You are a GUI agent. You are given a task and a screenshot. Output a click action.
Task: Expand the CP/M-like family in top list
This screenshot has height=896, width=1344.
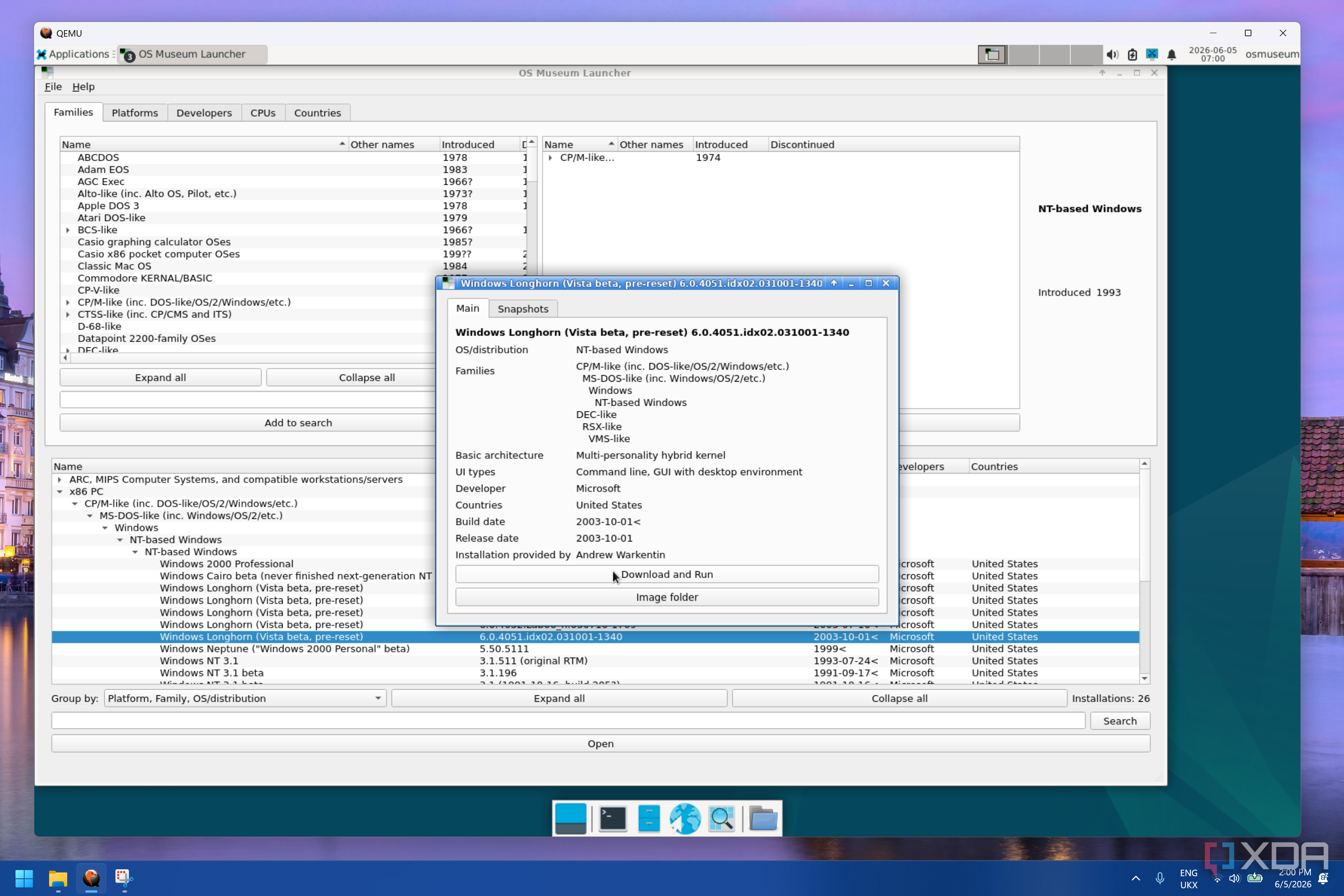(68, 302)
